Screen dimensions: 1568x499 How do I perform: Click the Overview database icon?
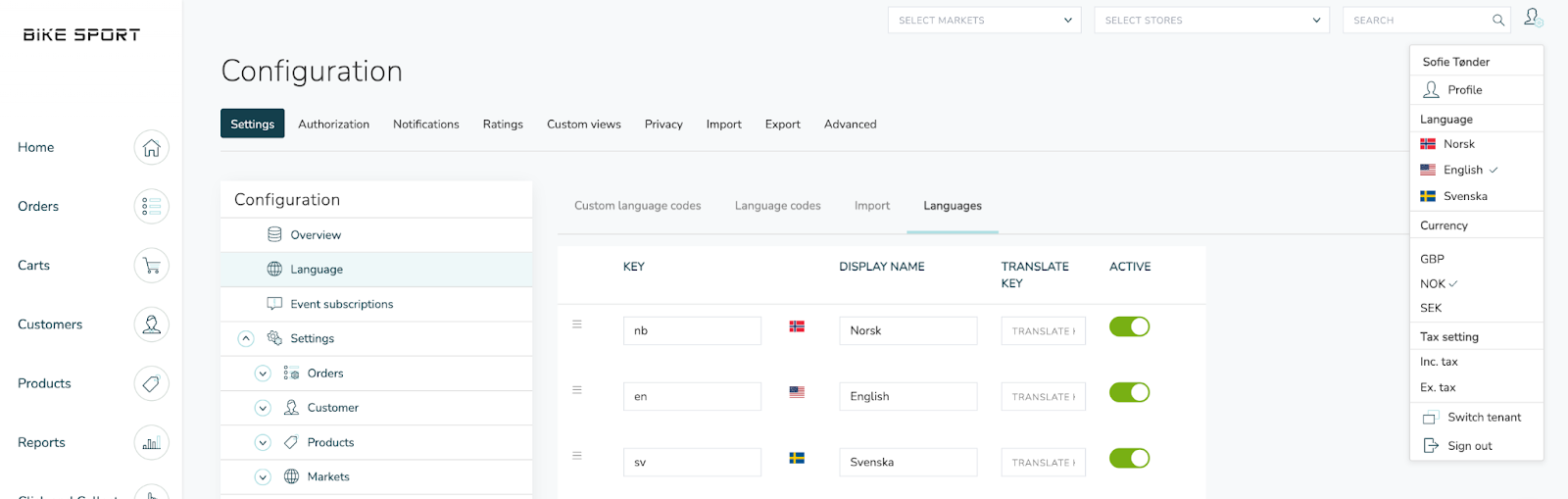point(274,234)
